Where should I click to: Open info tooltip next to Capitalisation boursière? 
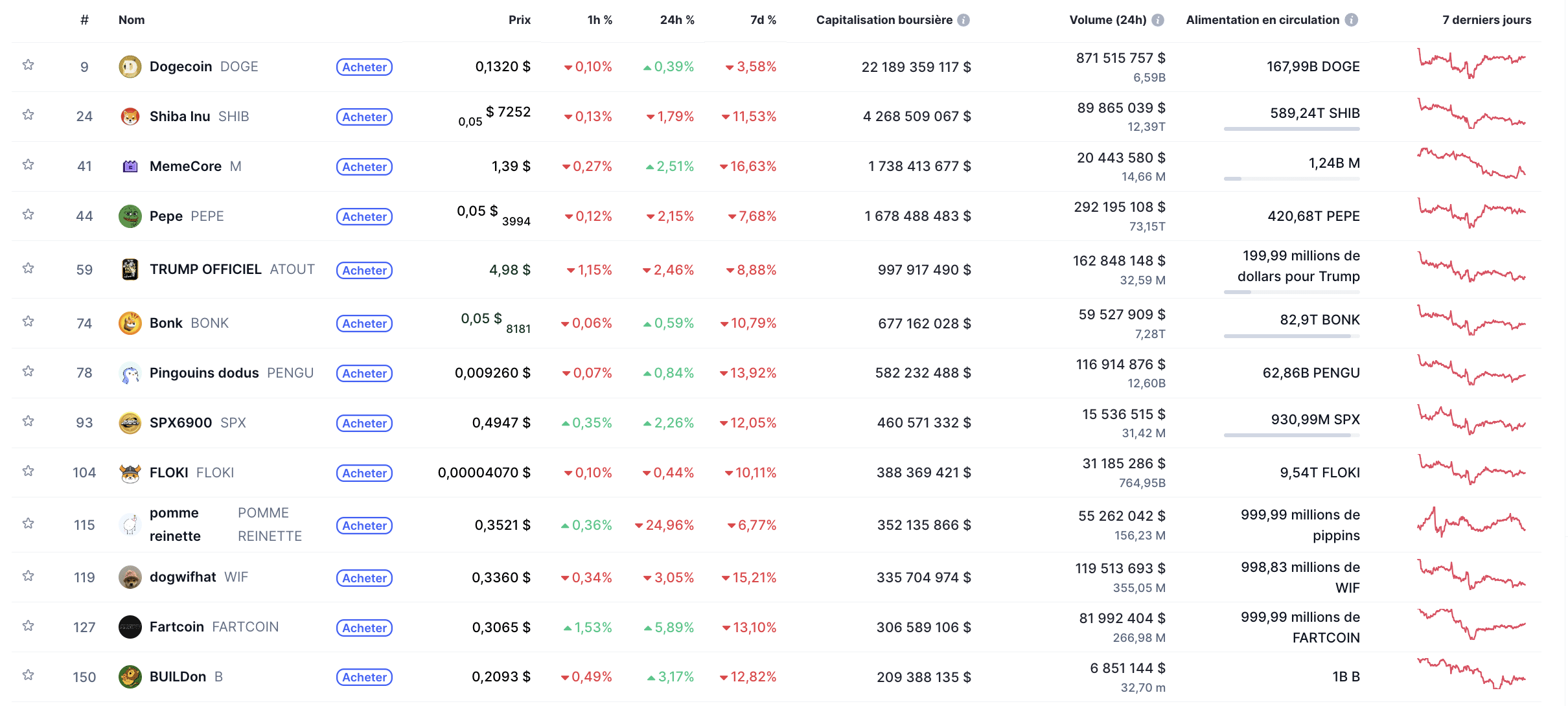(x=965, y=19)
